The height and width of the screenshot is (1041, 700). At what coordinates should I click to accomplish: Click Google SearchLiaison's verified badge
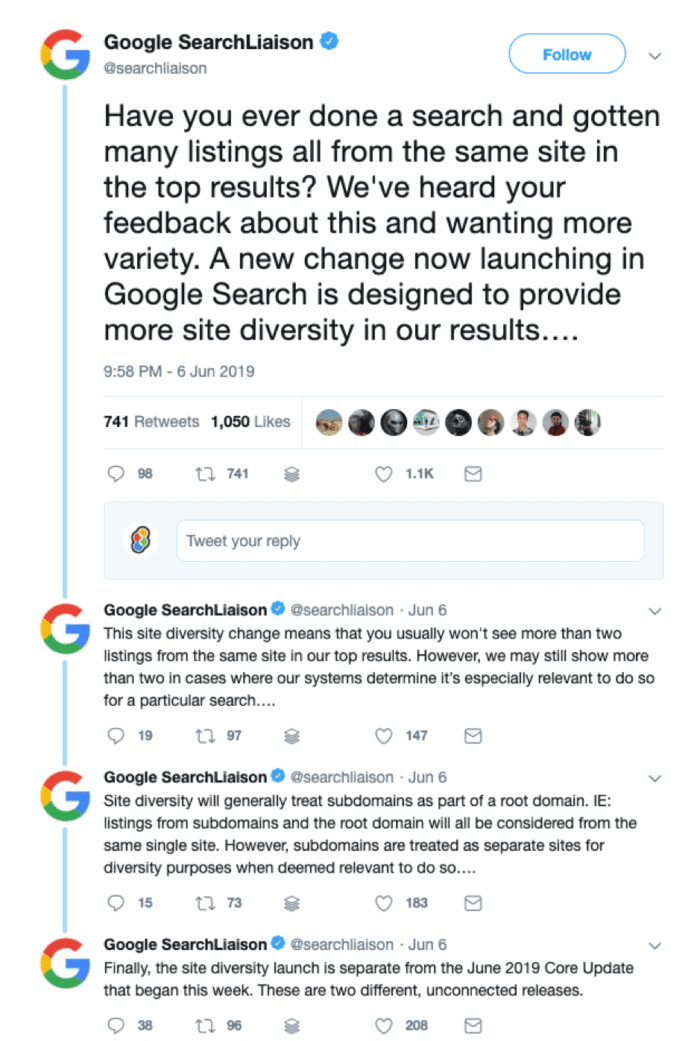click(x=330, y=41)
